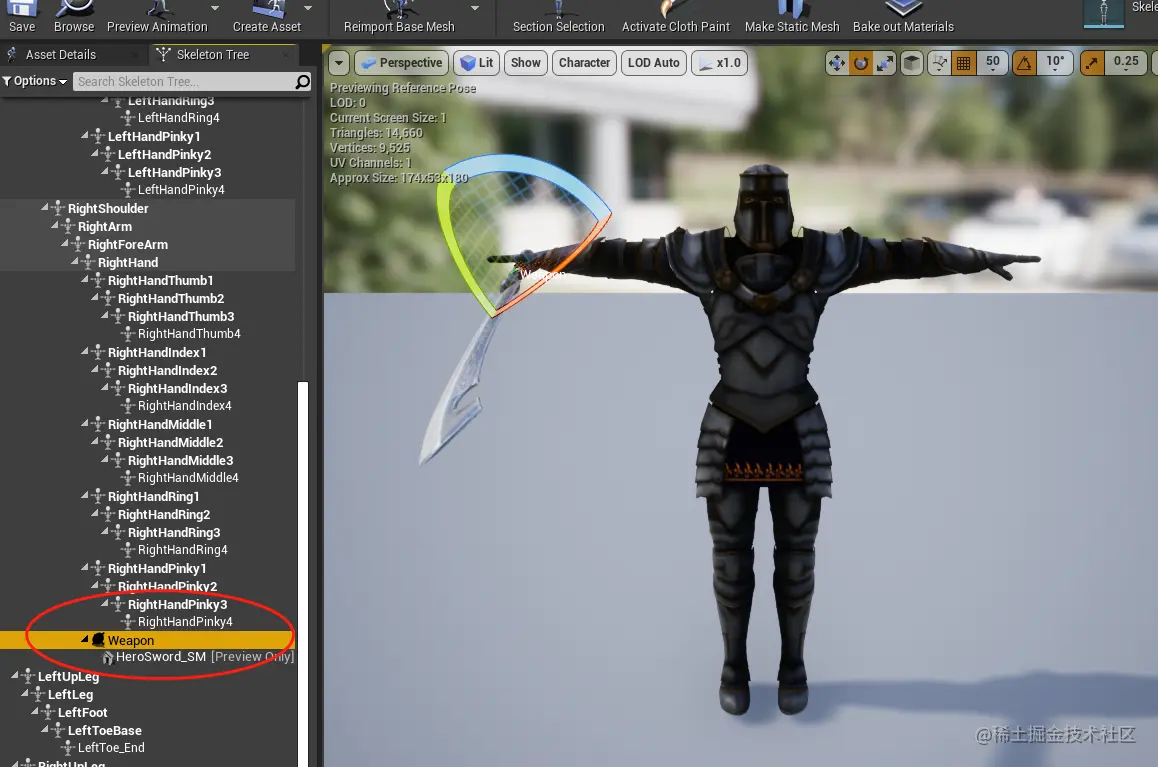
Task: Open the Preview Animation dropdown arrow
Action: (x=215, y=8)
